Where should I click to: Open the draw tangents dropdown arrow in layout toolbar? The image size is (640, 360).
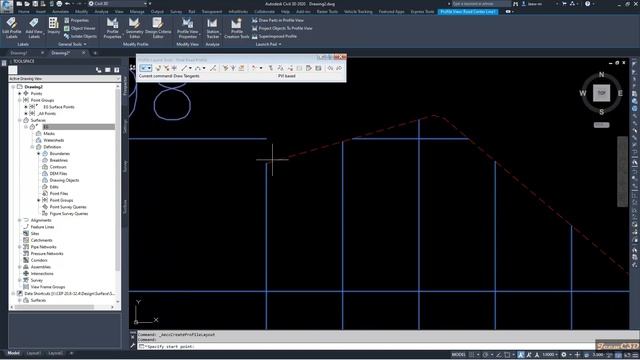[150, 68]
